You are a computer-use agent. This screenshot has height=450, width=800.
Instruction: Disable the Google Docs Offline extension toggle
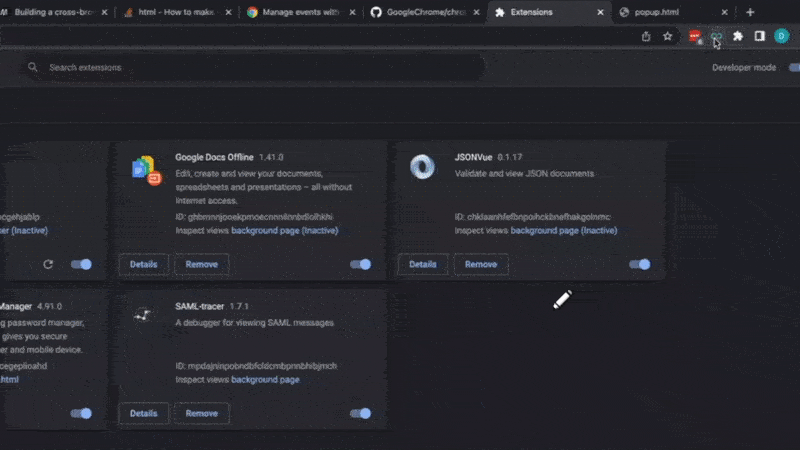coord(361,264)
